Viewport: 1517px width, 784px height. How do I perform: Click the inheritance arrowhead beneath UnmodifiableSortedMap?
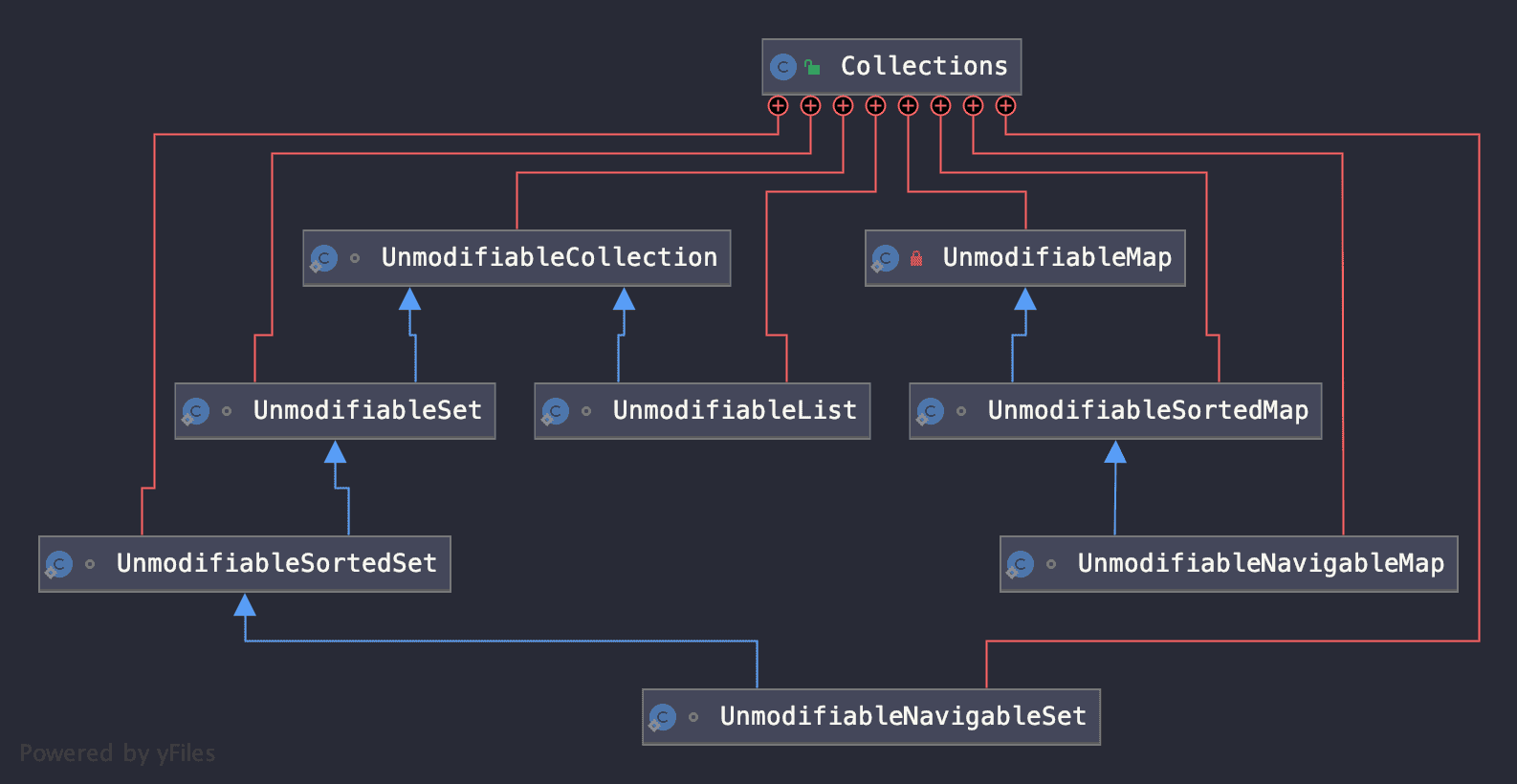tap(1115, 452)
